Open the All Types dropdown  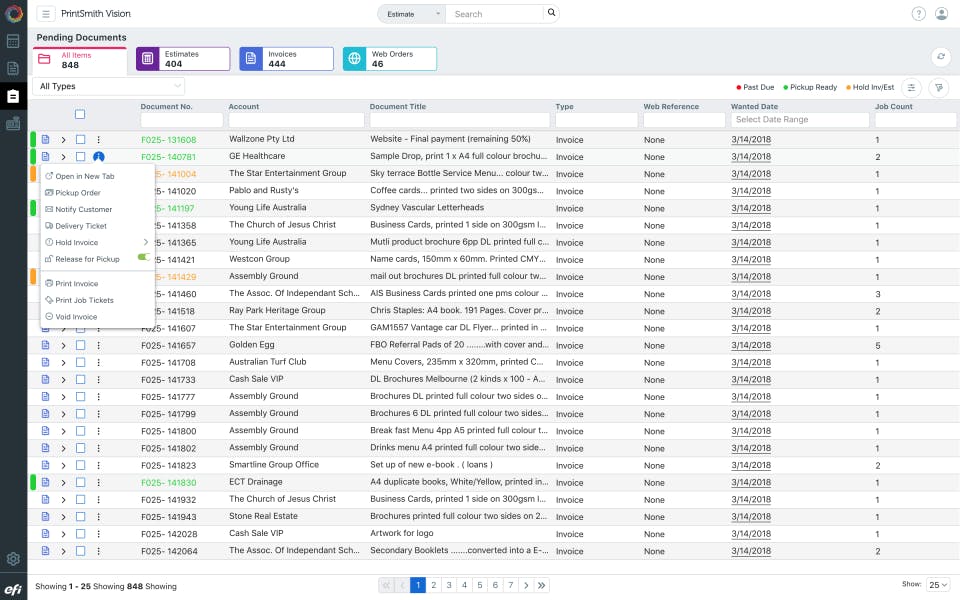click(x=108, y=87)
